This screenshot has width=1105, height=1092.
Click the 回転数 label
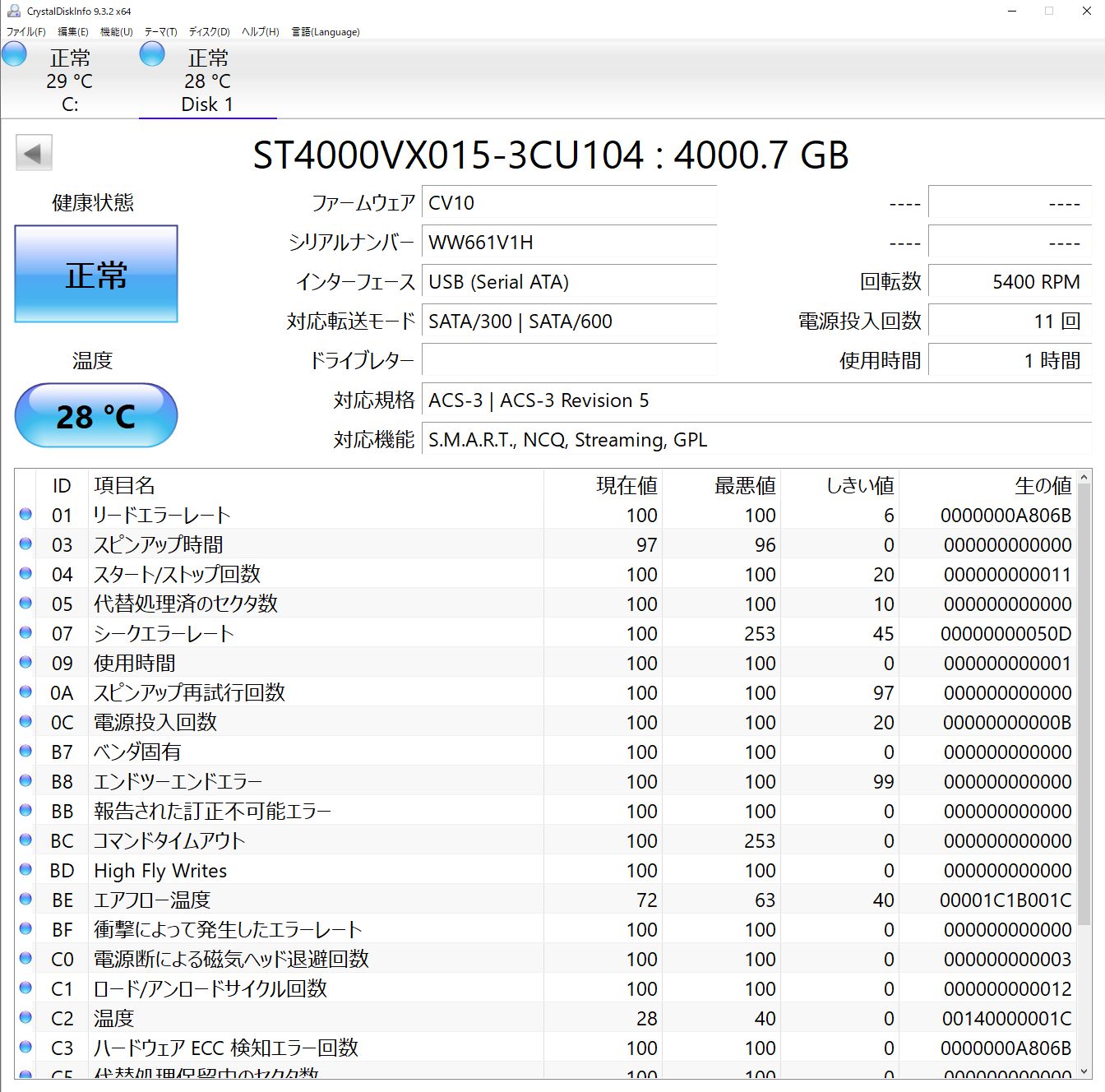point(890,281)
